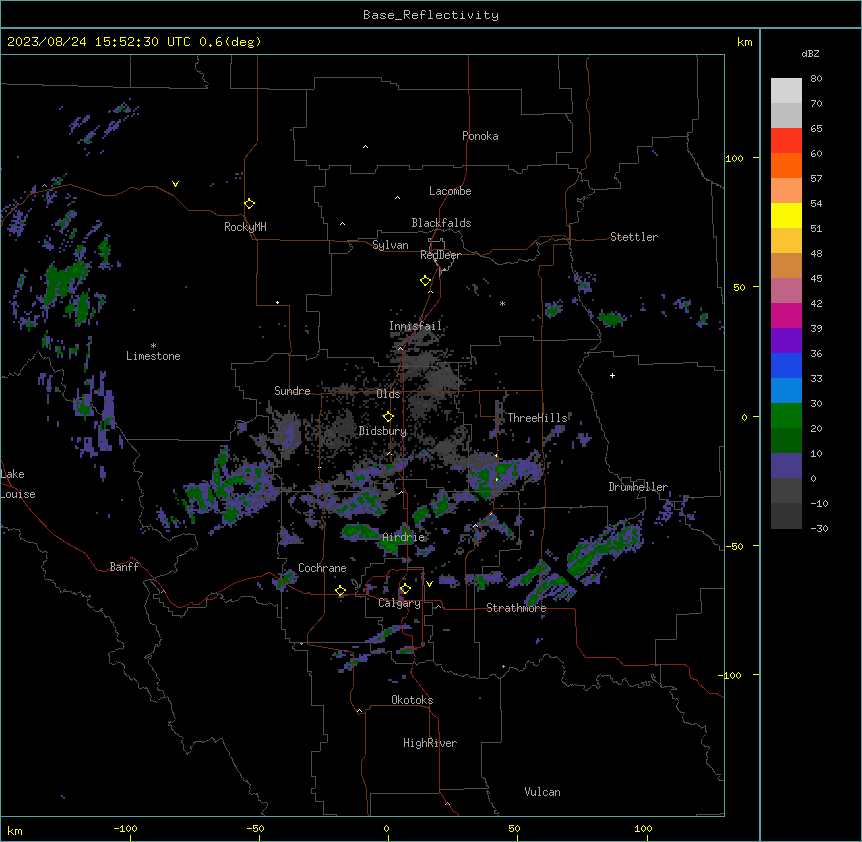The width and height of the screenshot is (862, 842).
Task: Click the orange 57–60 dBZ legend swatch
Action: pyautogui.click(x=786, y=165)
